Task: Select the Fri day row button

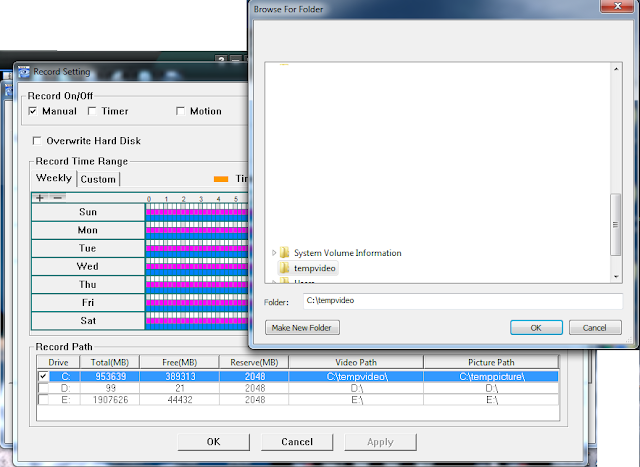Action: click(x=88, y=302)
